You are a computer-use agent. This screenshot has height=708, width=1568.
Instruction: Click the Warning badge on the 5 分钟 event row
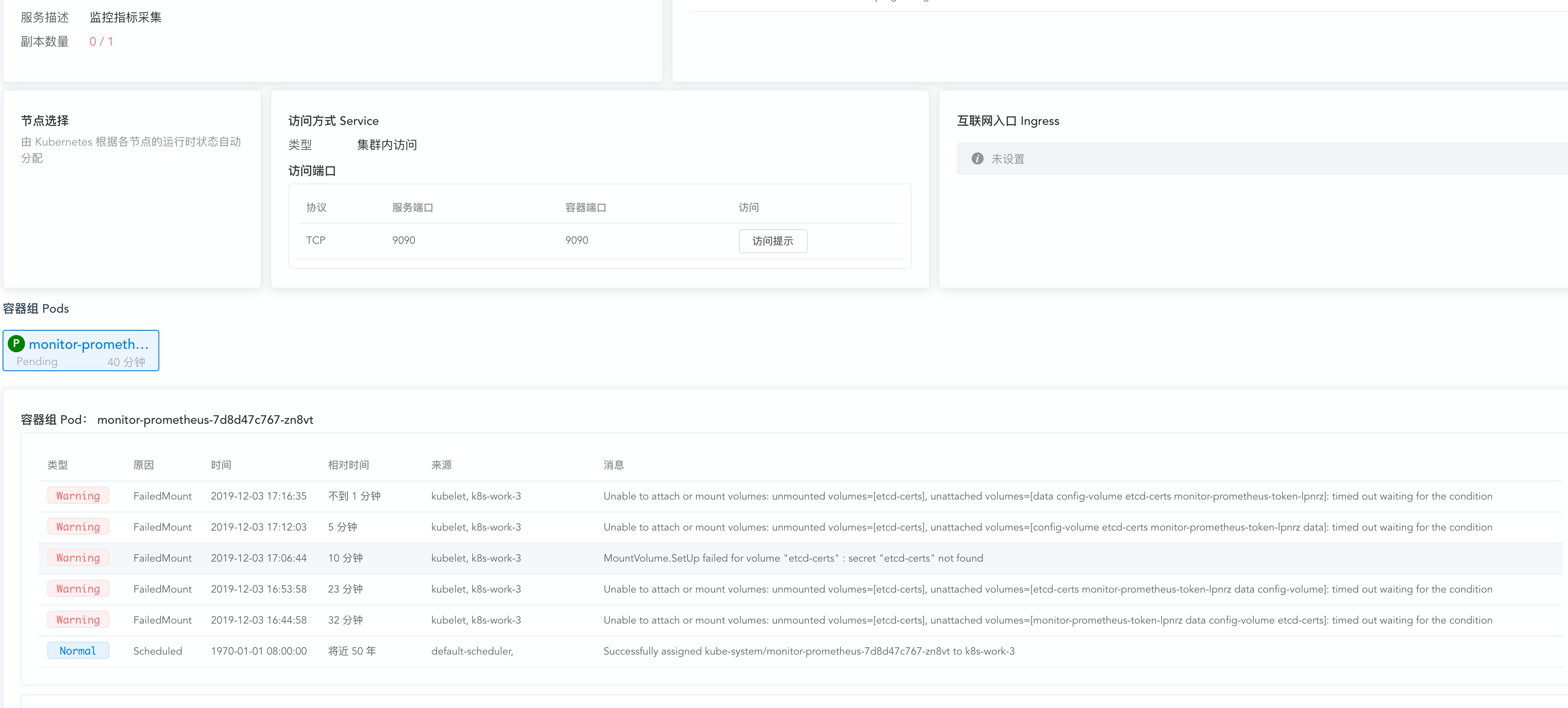78,527
